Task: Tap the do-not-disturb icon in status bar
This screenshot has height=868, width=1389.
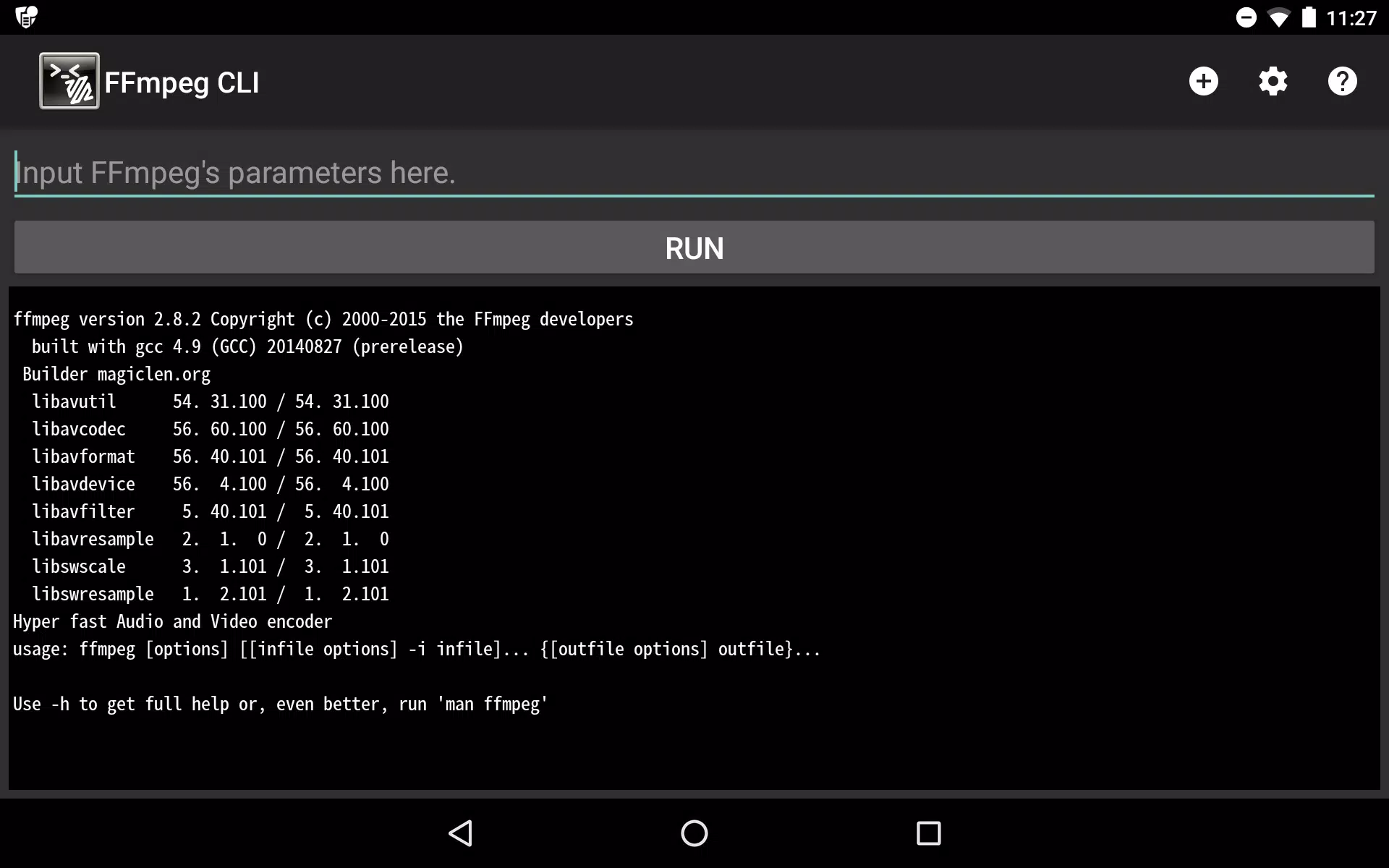Action: [1246, 17]
